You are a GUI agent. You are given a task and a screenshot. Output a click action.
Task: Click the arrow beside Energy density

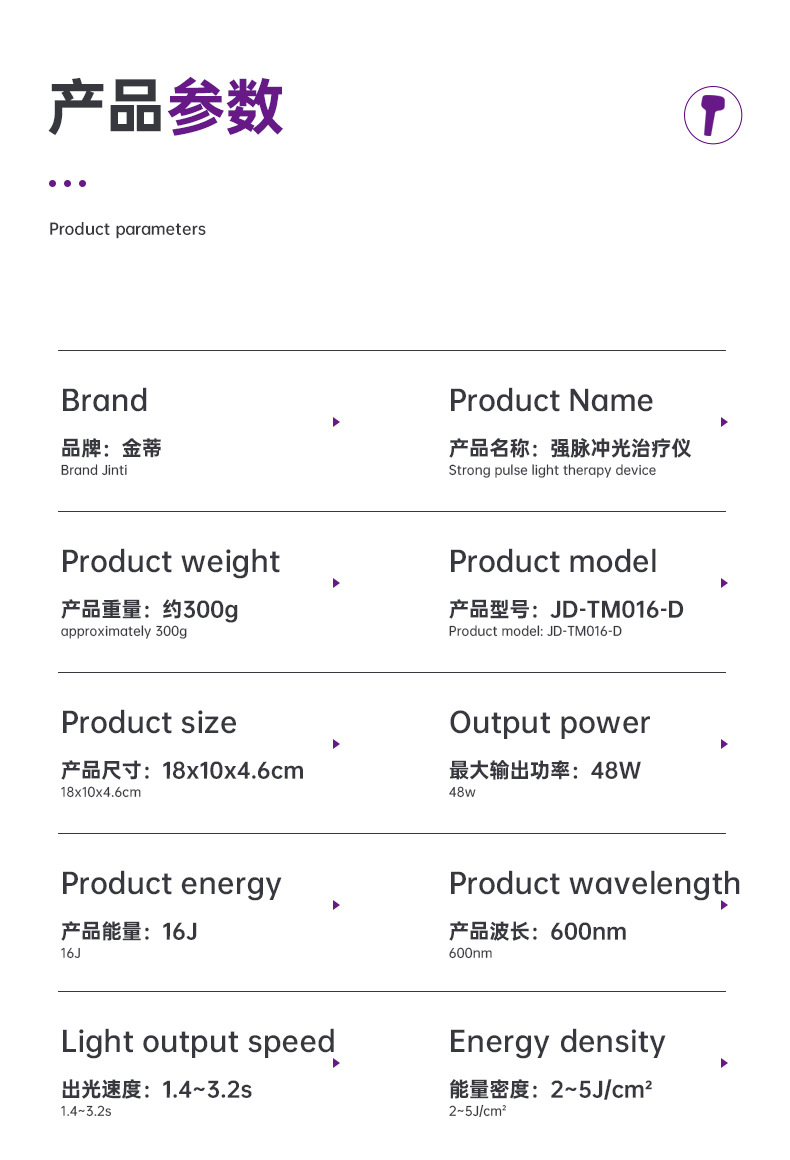(x=724, y=1063)
